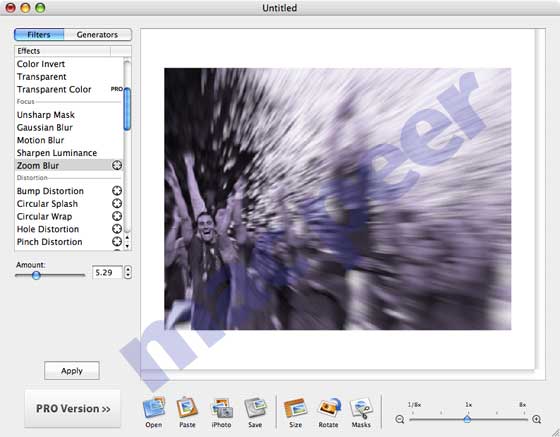Select the Sharpen Luminance filter

[69, 153]
